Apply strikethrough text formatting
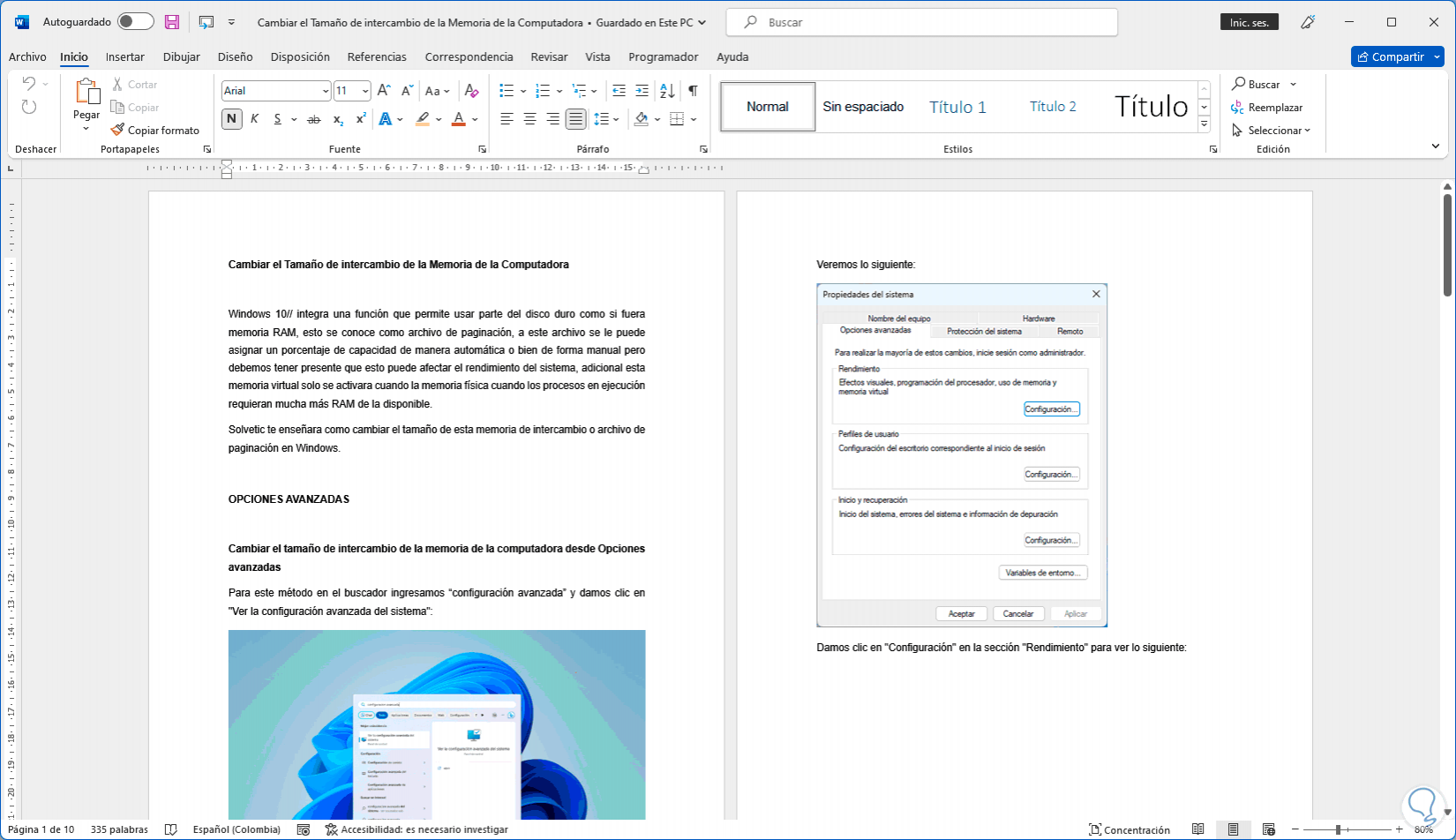Screen dimensions: 1456x840 point(313,119)
